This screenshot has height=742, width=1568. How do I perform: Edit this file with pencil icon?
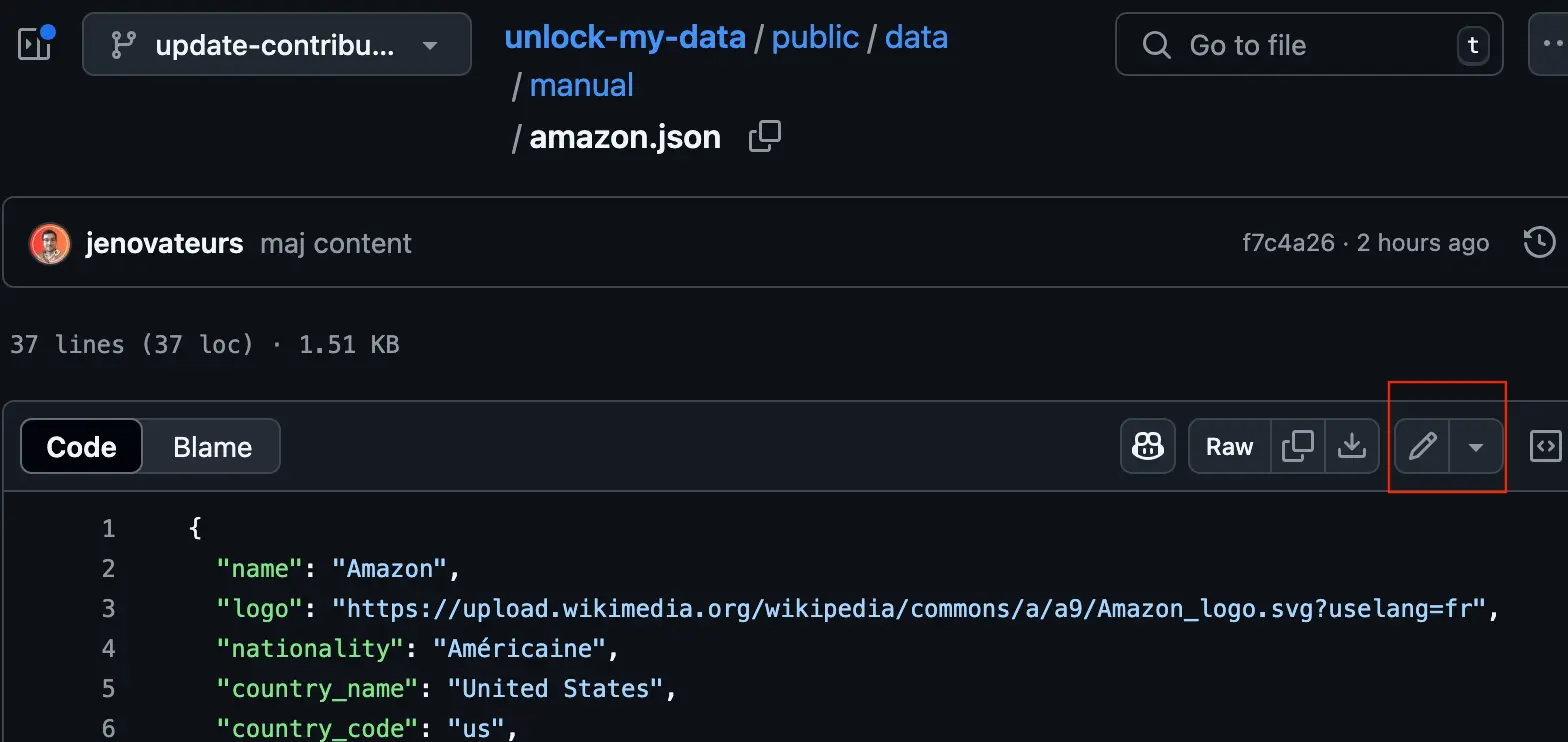click(x=1422, y=446)
